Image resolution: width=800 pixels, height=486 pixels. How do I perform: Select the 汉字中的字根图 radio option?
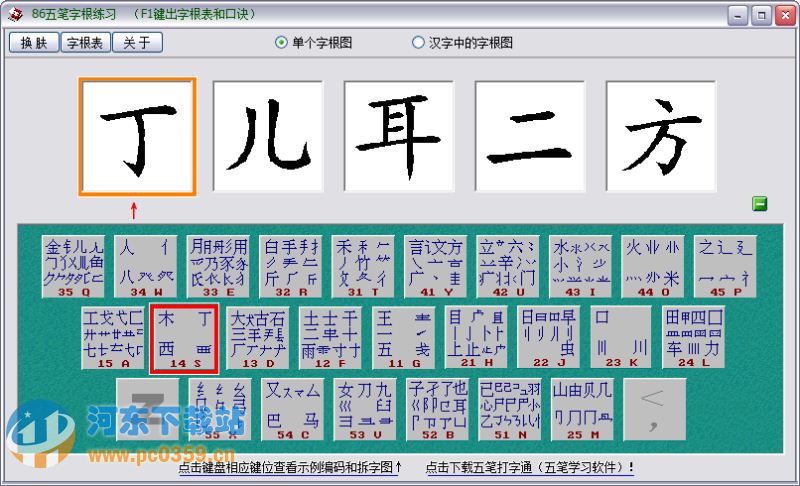coord(462,42)
